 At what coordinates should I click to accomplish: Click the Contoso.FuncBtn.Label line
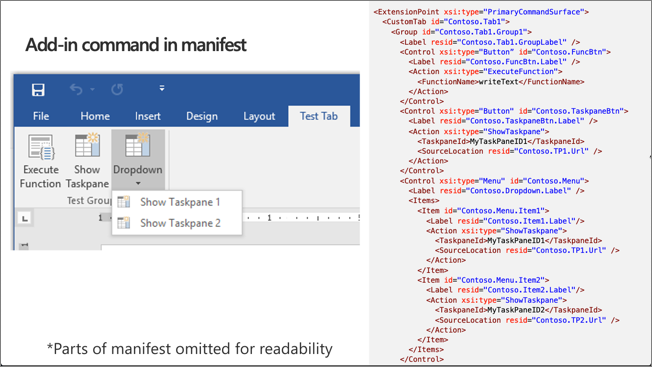tap(494, 62)
